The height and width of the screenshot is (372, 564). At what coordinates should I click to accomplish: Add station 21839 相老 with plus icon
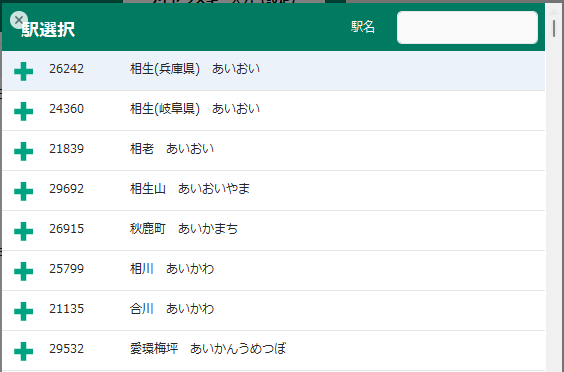pos(24,151)
